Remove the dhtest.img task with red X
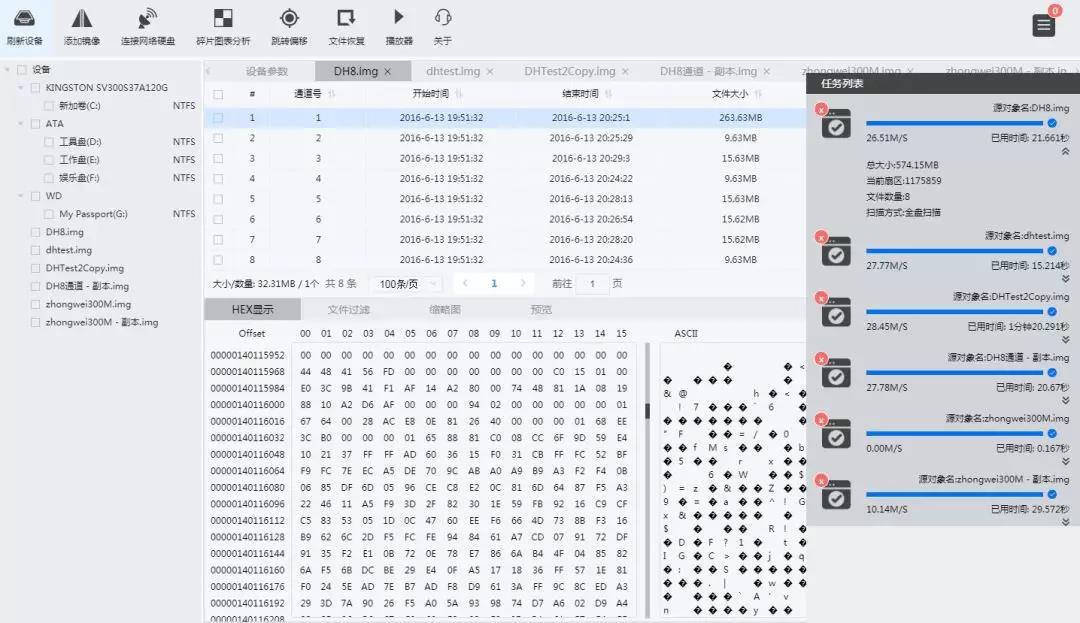This screenshot has height=623, width=1080. pos(821,237)
